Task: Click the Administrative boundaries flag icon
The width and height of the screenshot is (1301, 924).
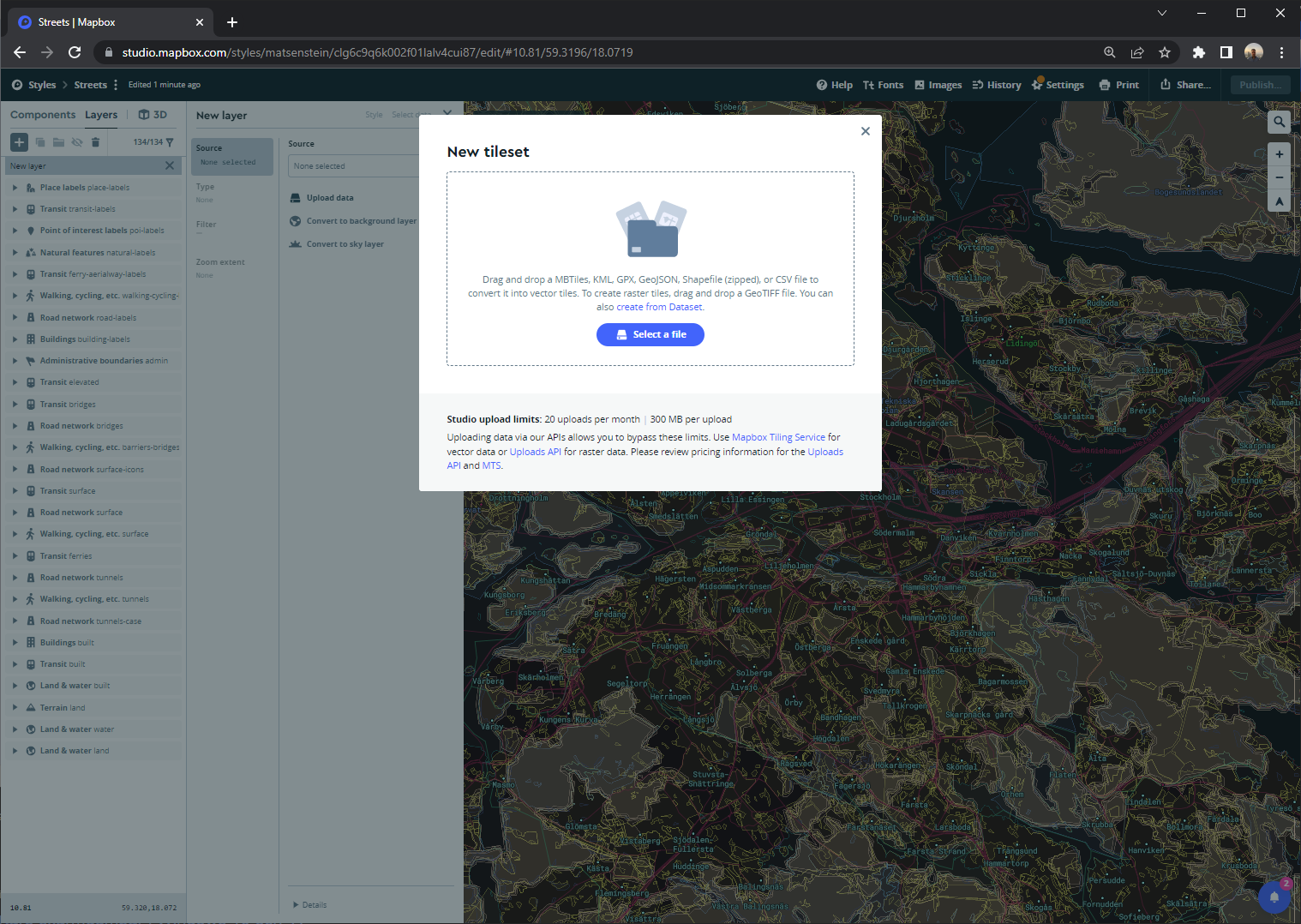Action: (31, 361)
